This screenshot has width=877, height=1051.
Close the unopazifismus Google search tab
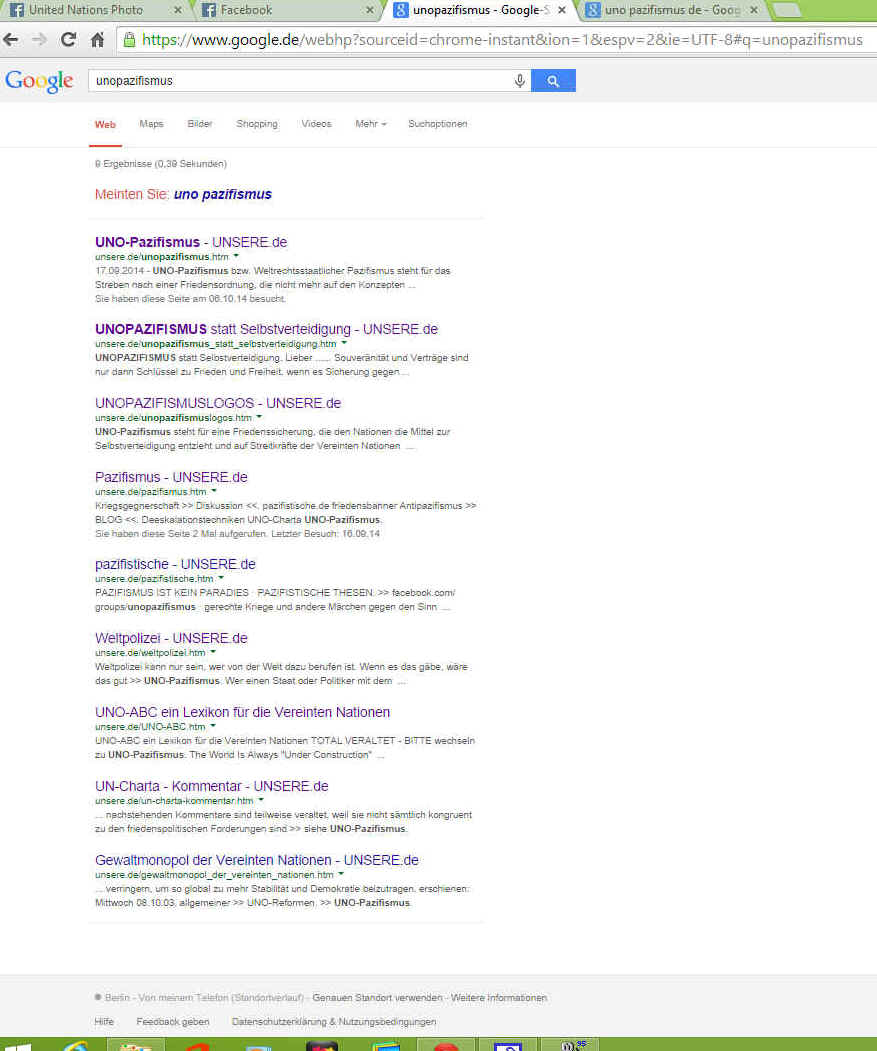[x=562, y=10]
